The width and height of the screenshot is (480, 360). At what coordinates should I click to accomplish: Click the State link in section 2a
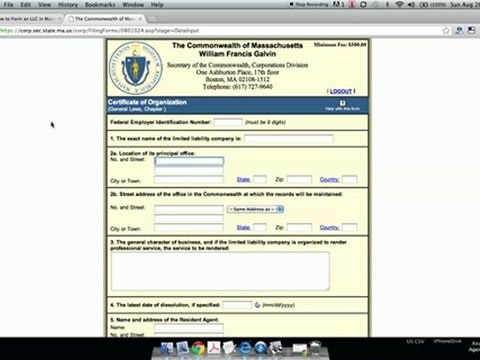pos(243,179)
